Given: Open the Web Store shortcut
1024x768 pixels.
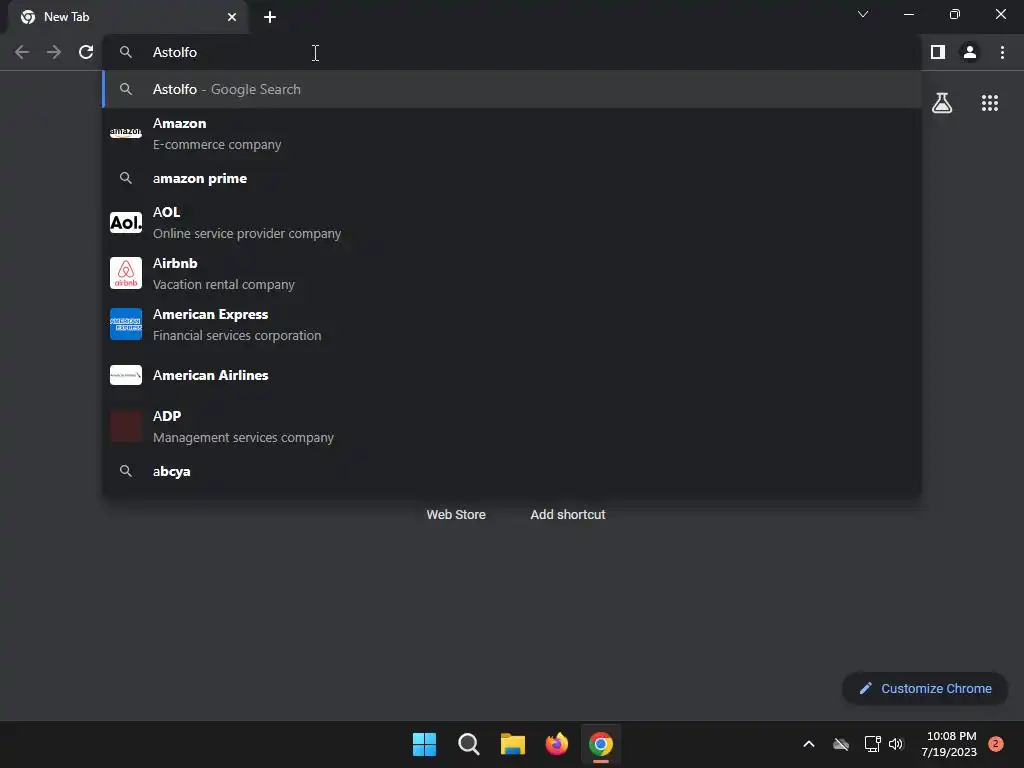Looking at the screenshot, I should (456, 515).
